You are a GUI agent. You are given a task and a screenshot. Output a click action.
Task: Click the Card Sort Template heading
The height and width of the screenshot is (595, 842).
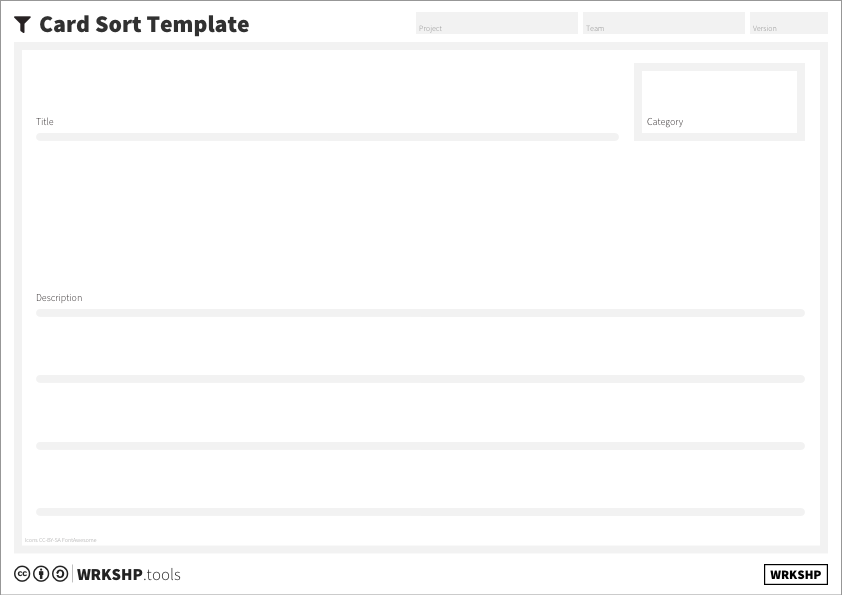pyautogui.click(x=144, y=25)
